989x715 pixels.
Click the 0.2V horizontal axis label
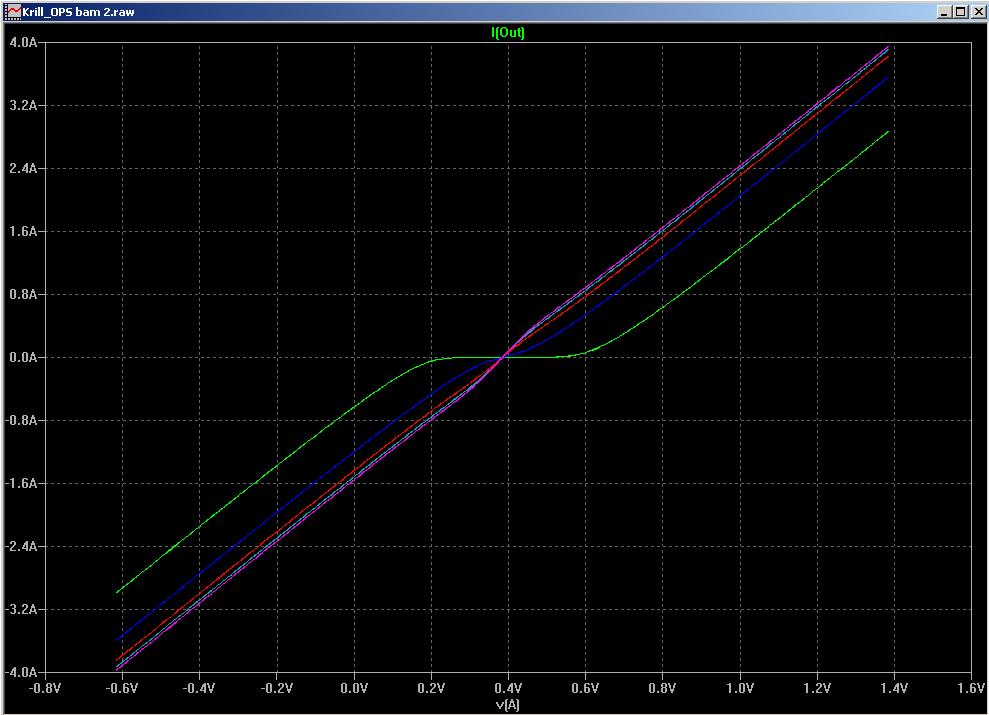click(x=431, y=688)
